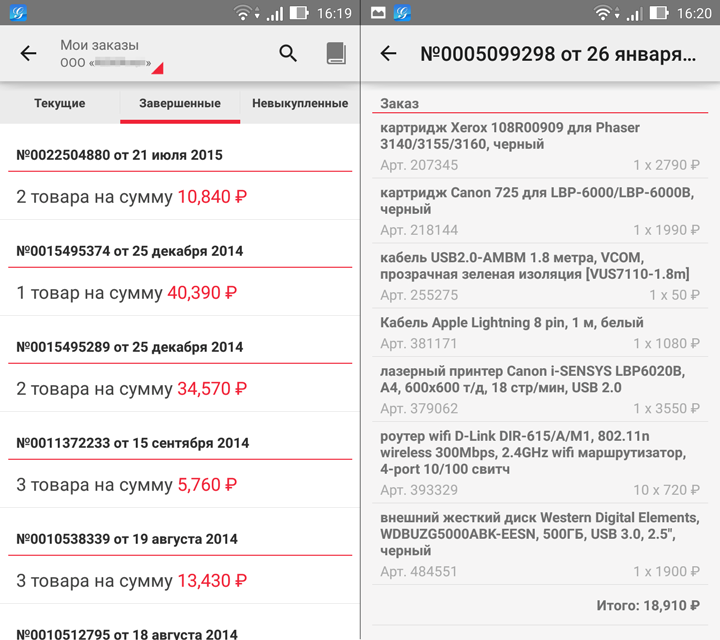Tap the 1 x 1080 ₽ price
The width and height of the screenshot is (720, 640).
tap(667, 343)
